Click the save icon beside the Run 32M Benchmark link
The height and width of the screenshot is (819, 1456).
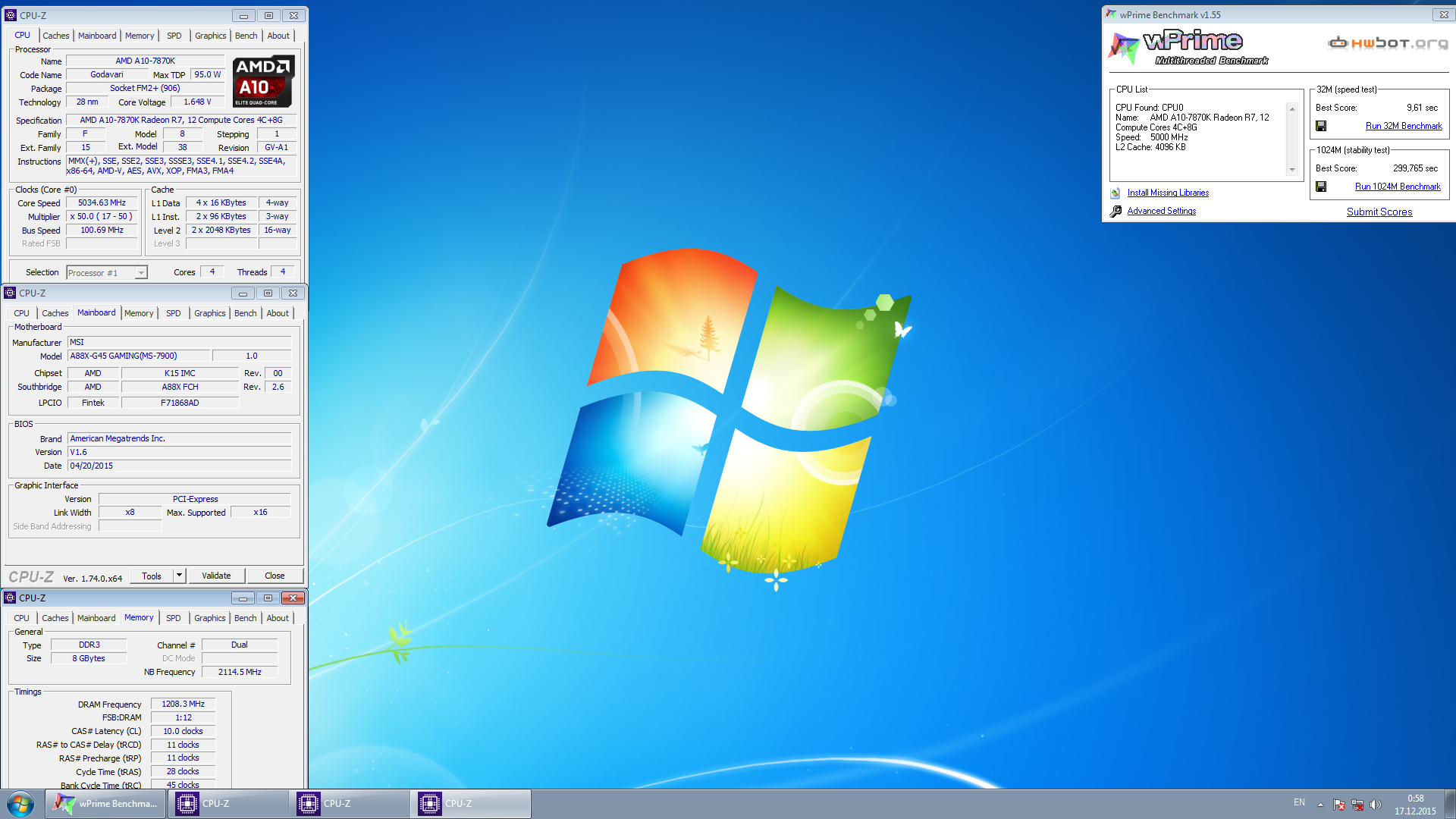point(1321,126)
